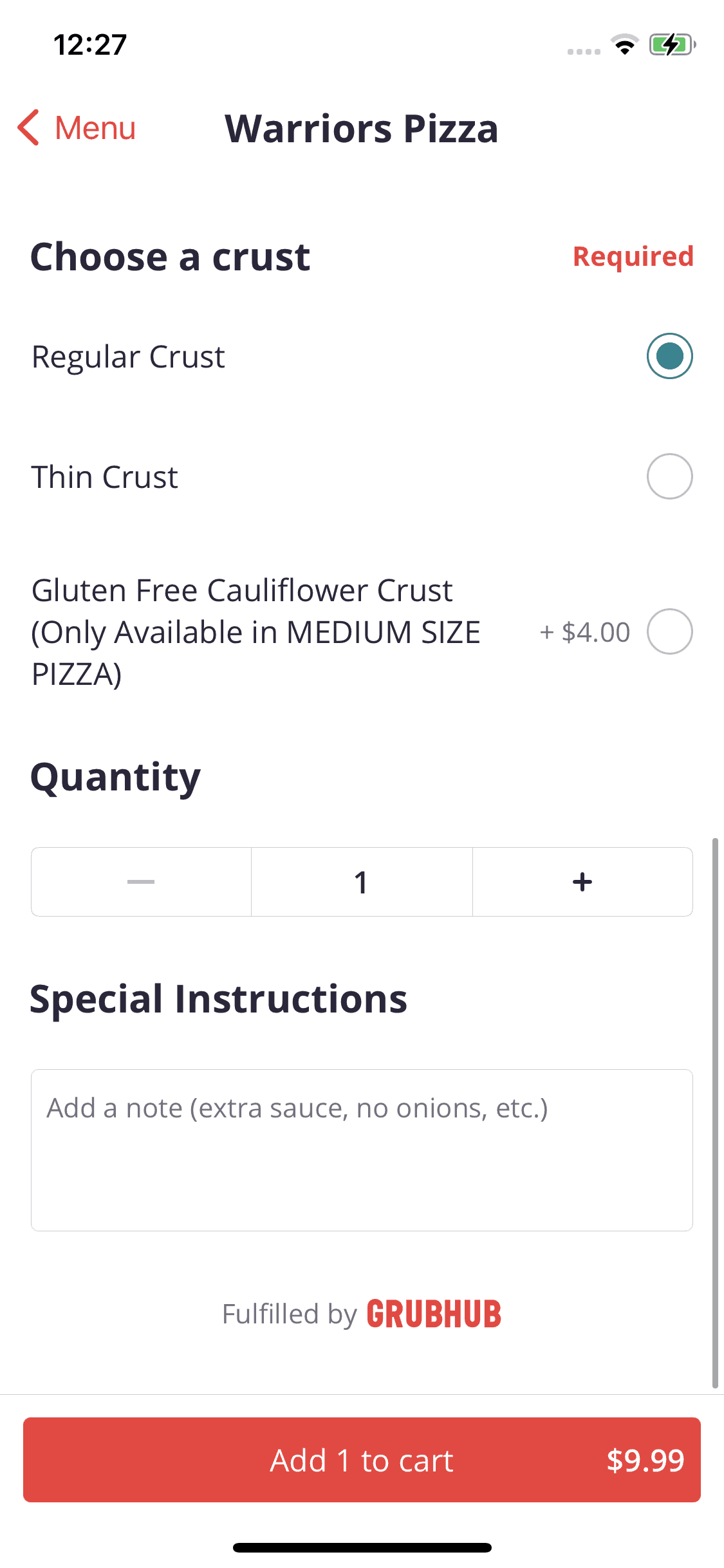
Task: Select the Regular Crust radio button
Action: [x=669, y=356]
